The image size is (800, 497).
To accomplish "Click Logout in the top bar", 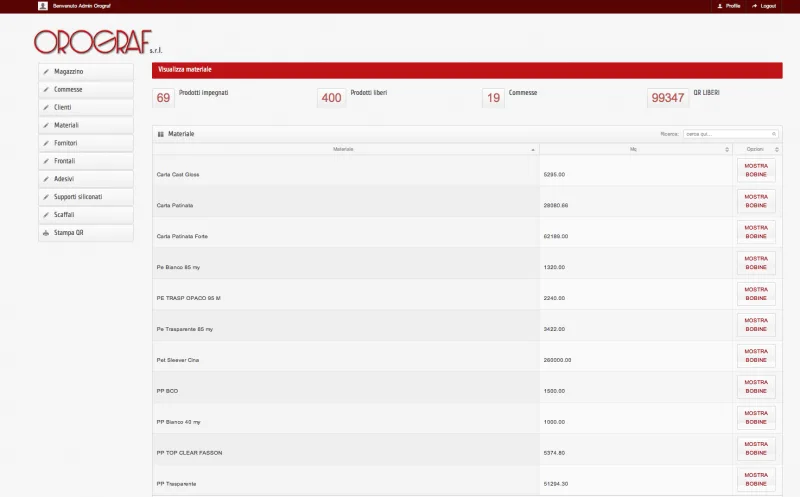I will (764, 6).
